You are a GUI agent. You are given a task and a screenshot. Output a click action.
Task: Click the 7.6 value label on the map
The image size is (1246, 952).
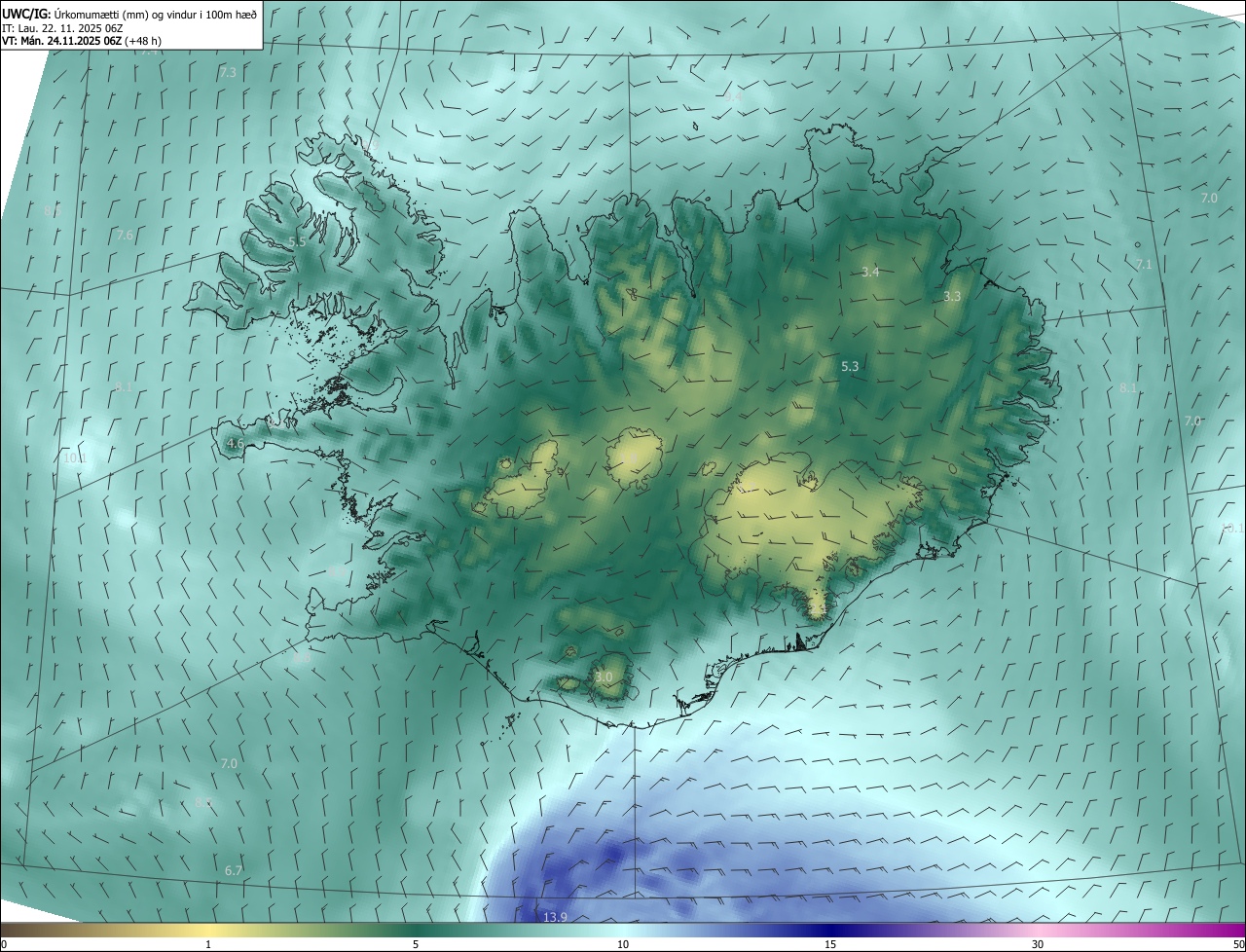click(125, 236)
